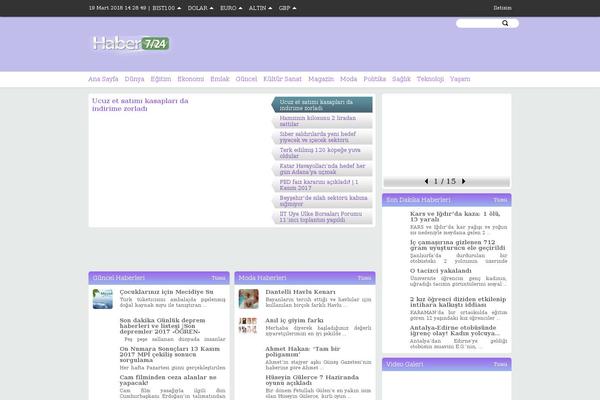Viewport: 600px width, 400px height.
Task: Open the Magazin menu item
Action: point(321,79)
